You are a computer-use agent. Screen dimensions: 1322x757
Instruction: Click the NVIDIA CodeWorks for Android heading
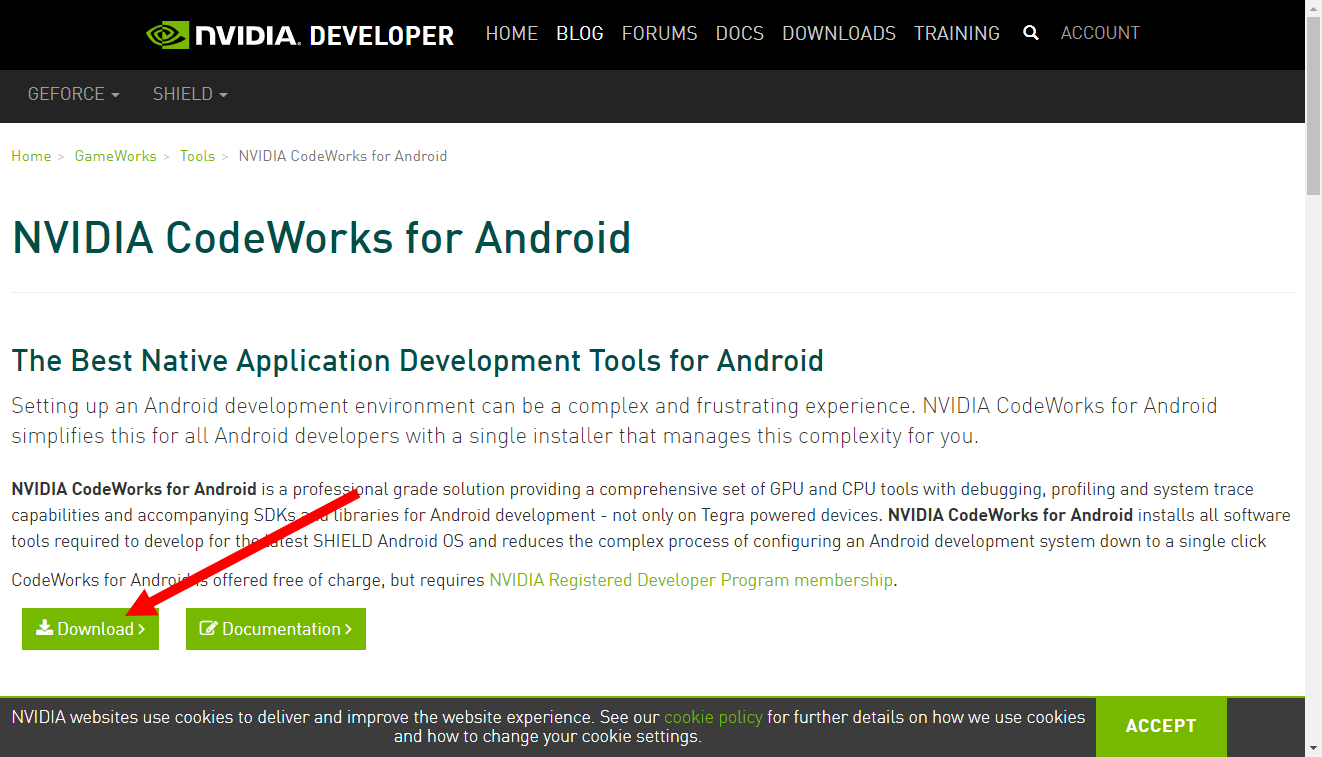click(x=322, y=238)
